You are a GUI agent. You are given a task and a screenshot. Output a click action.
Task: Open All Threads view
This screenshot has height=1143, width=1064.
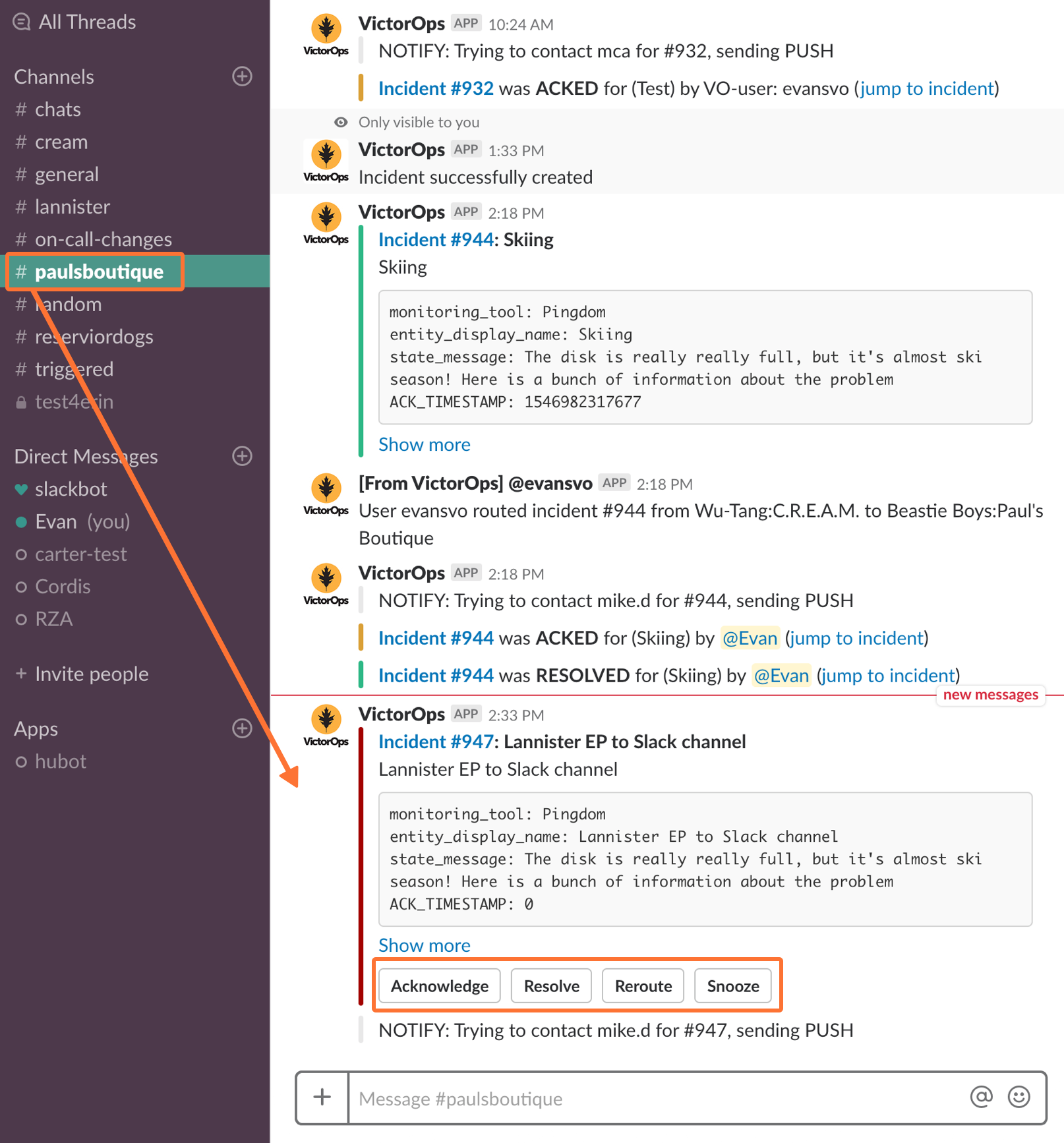pos(75,22)
